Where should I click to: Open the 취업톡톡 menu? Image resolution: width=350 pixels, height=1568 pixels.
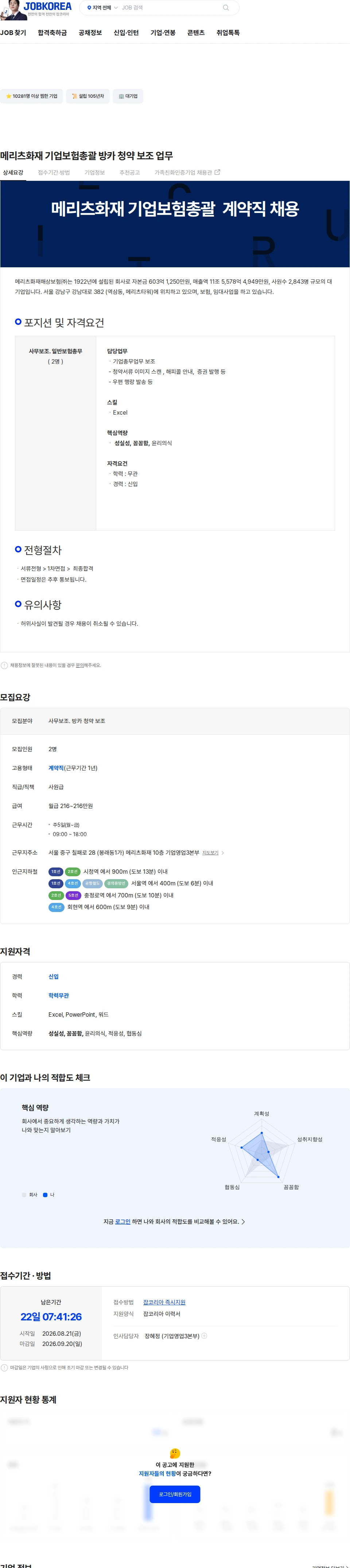coord(228,33)
